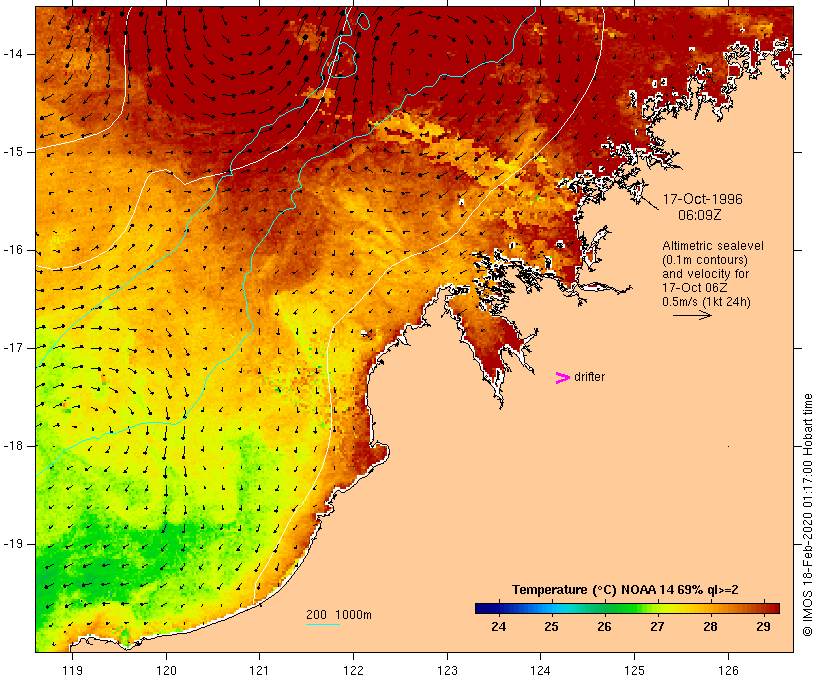820x680 pixels.
Task: Click the colorbar tick label '28'
Action: [710, 627]
